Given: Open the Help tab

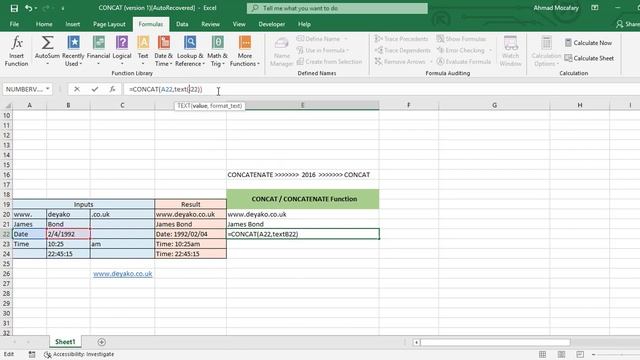Looking at the screenshot, I should [304, 24].
